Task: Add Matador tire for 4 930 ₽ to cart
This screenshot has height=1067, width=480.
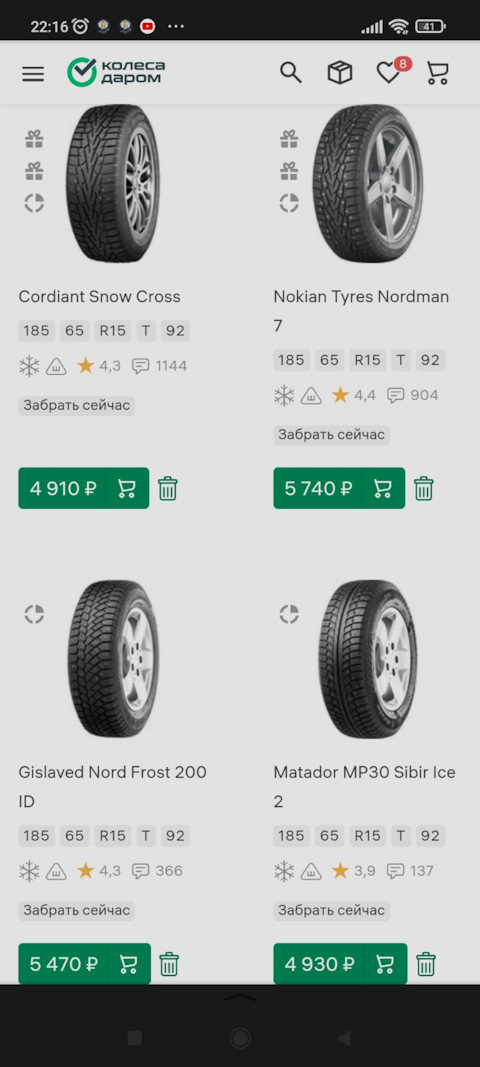Action: [x=340, y=964]
